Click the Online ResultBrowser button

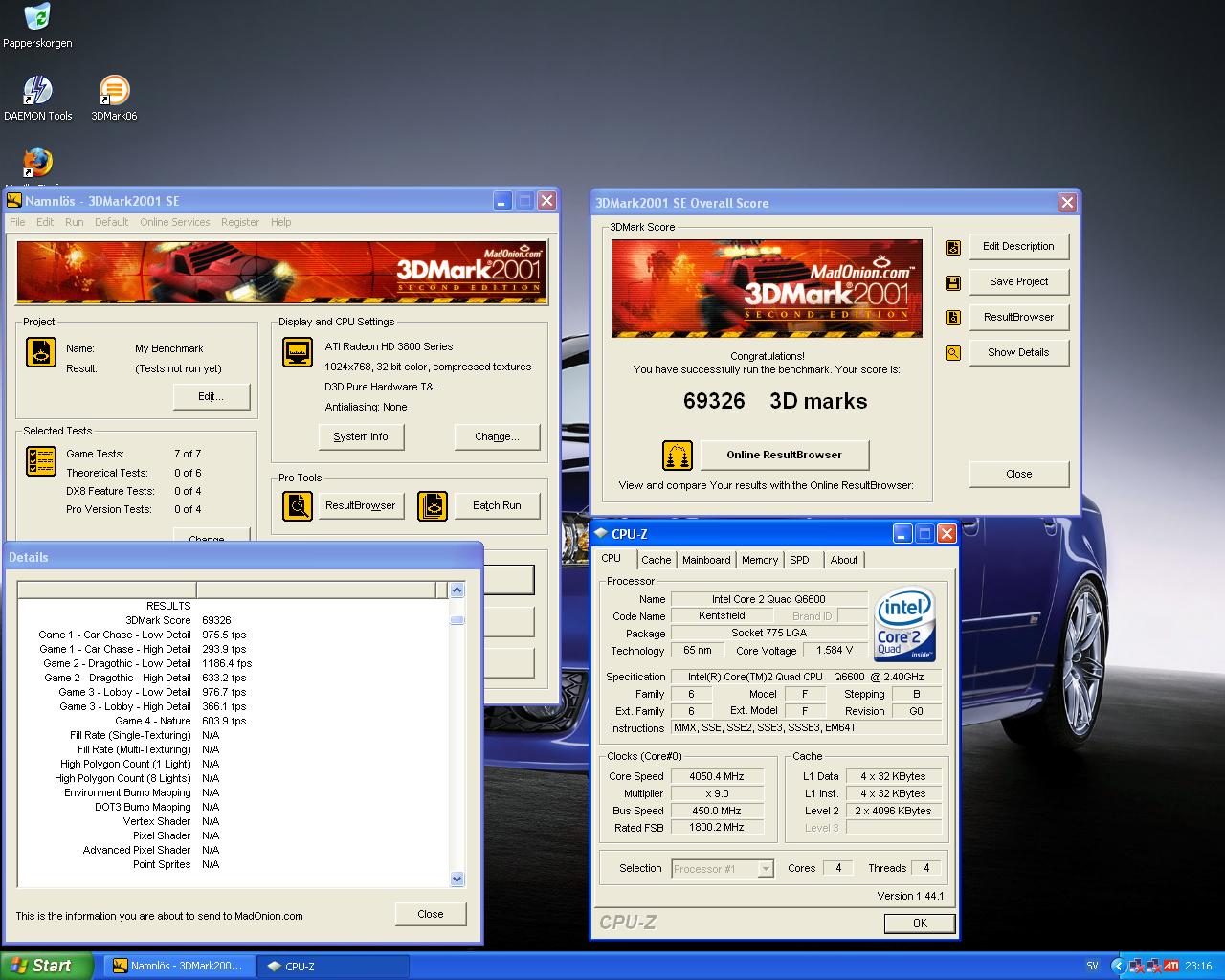pyautogui.click(x=785, y=455)
